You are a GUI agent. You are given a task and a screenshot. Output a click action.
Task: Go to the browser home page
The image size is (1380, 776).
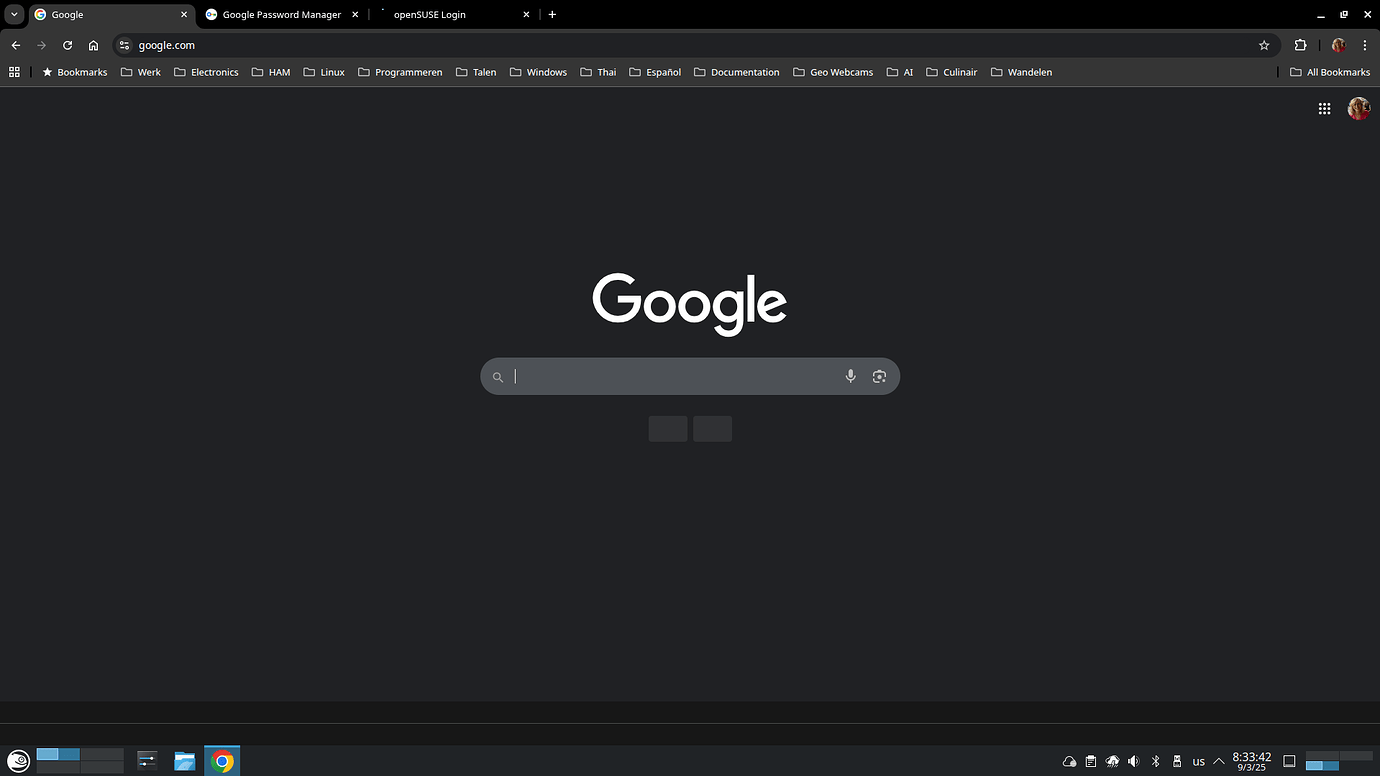click(93, 45)
